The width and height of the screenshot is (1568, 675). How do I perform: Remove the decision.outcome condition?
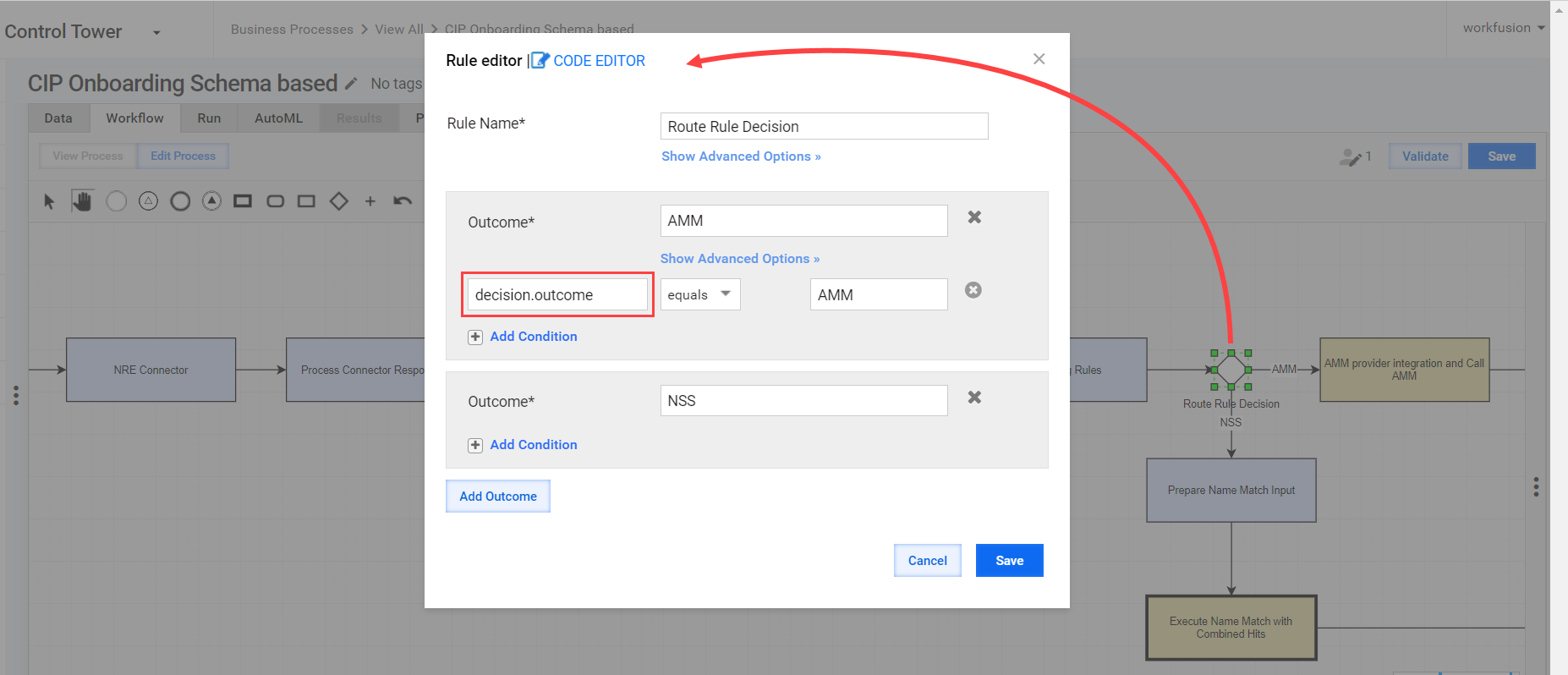click(x=973, y=290)
